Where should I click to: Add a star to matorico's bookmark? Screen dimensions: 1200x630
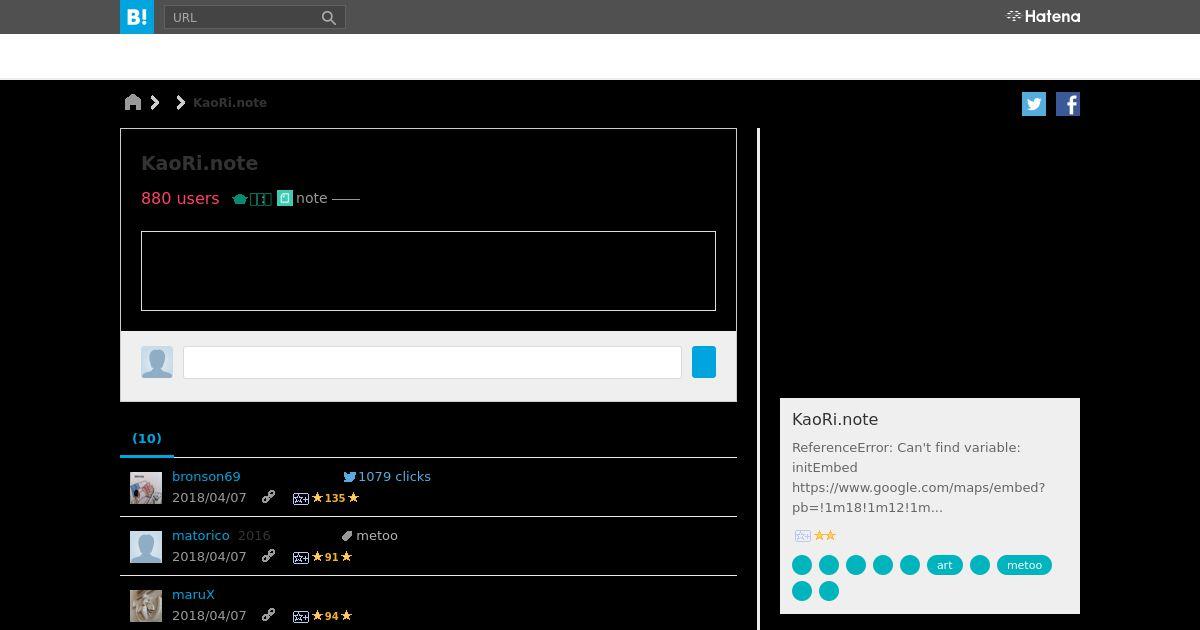click(x=300, y=557)
